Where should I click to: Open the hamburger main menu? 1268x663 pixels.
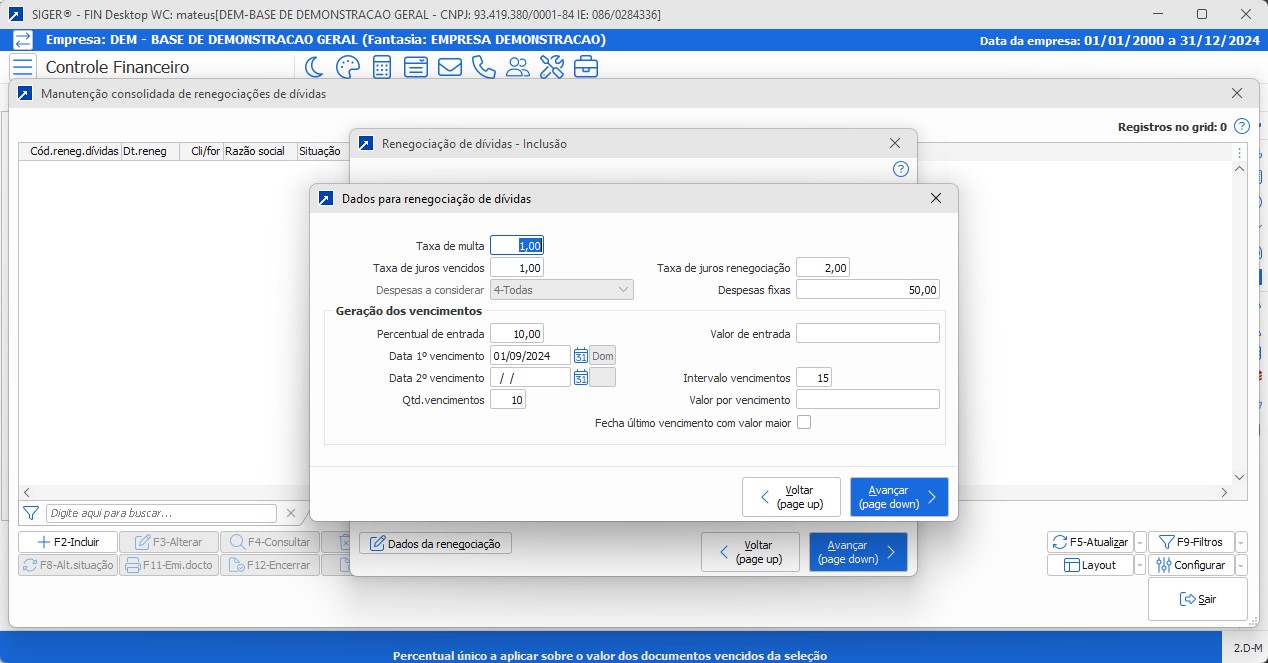pyautogui.click(x=23, y=67)
